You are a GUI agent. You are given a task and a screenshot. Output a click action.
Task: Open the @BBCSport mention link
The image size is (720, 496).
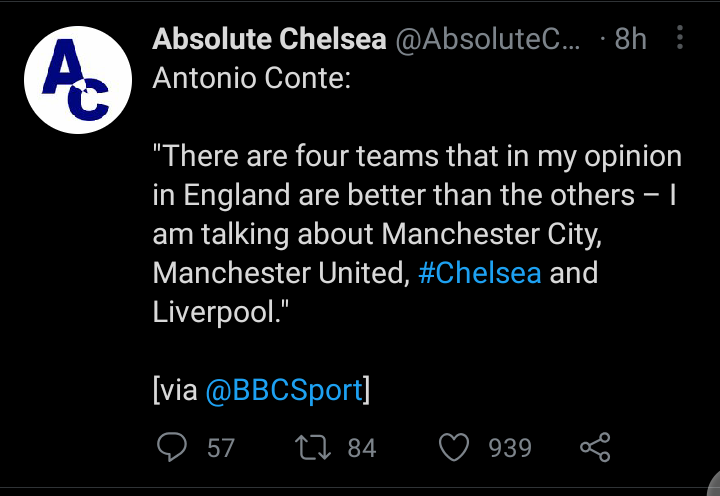click(x=284, y=390)
